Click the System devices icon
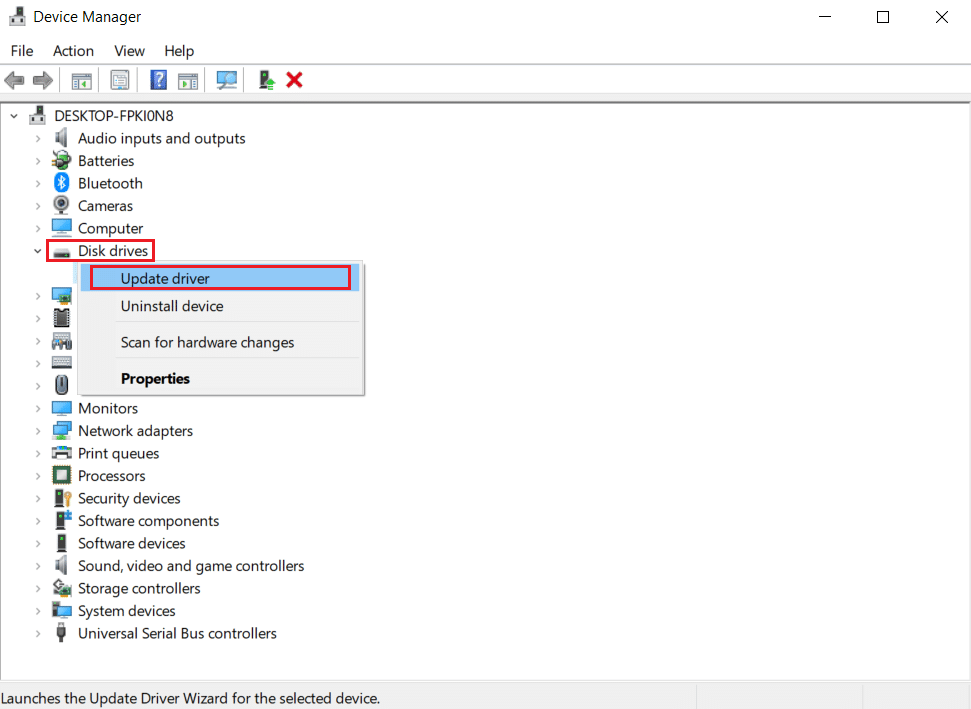The image size is (971, 709). [x=61, y=610]
